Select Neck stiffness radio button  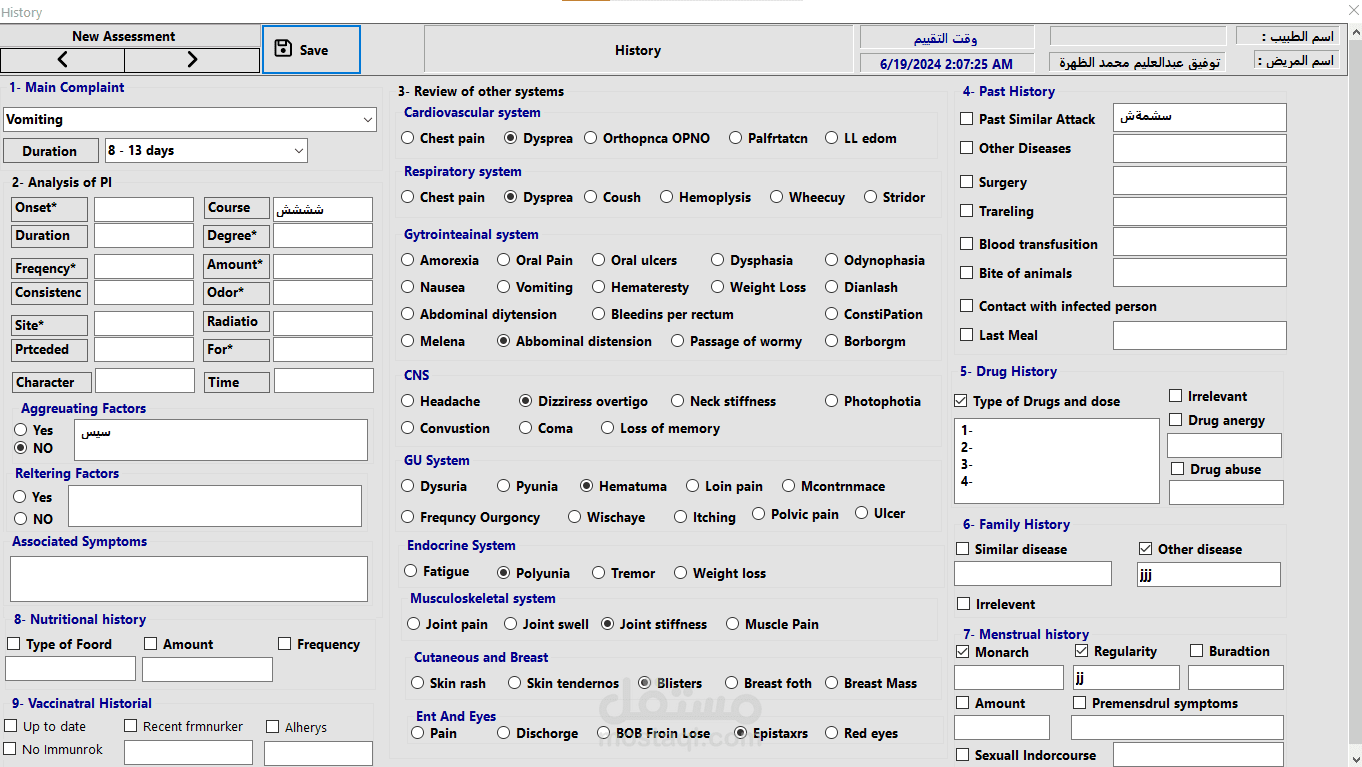pyautogui.click(x=678, y=401)
